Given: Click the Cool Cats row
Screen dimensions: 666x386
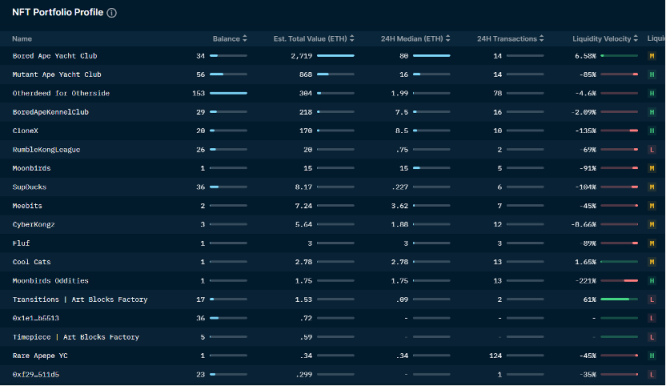Looking at the screenshot, I should click(333, 262).
